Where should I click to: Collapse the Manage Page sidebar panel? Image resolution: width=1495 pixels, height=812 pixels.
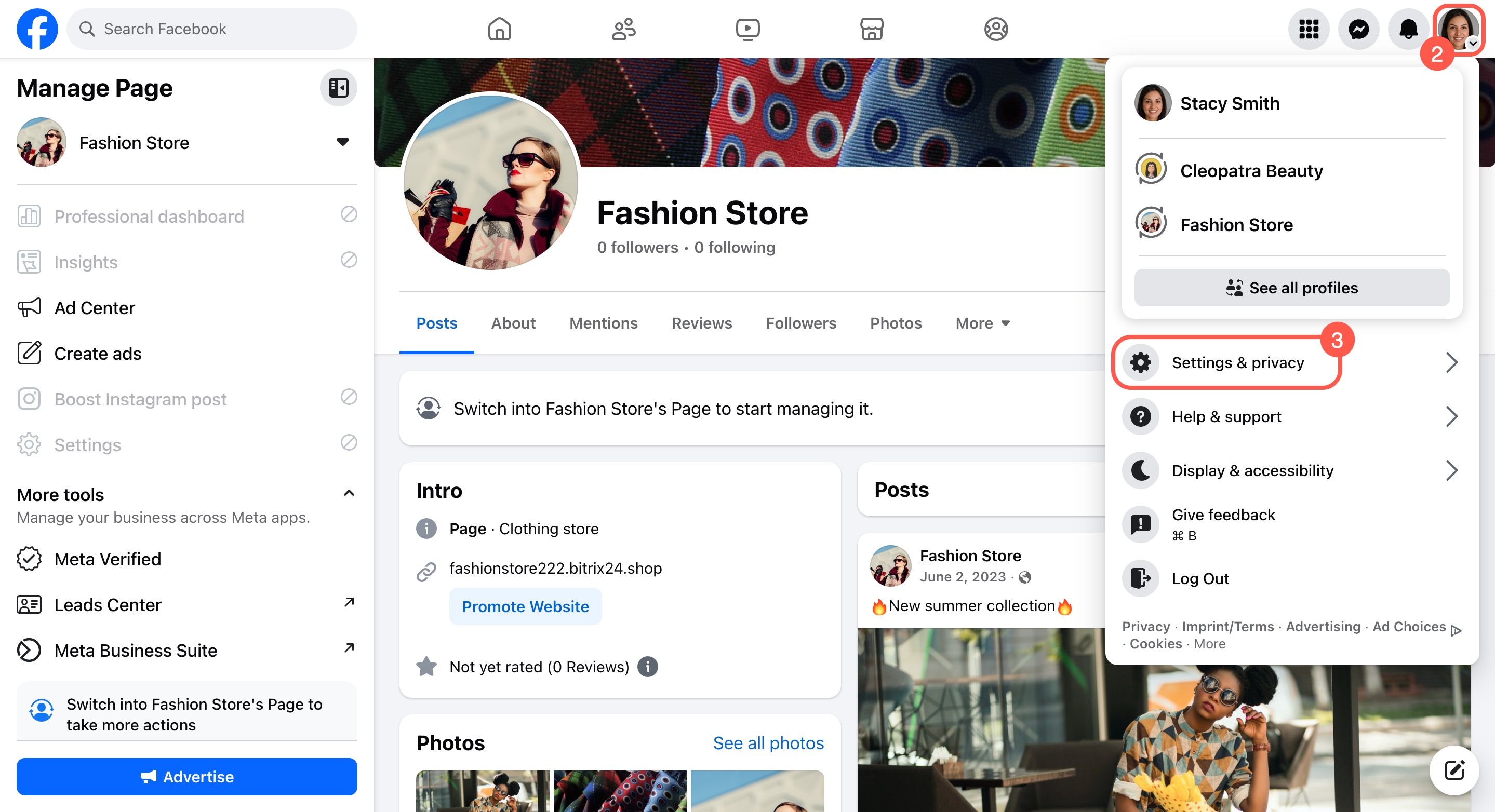coord(338,88)
